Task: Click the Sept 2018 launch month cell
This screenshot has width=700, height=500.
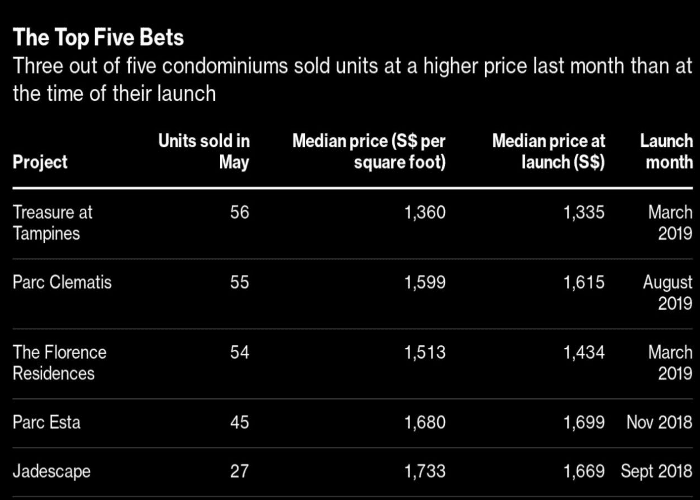Action: [x=657, y=471]
